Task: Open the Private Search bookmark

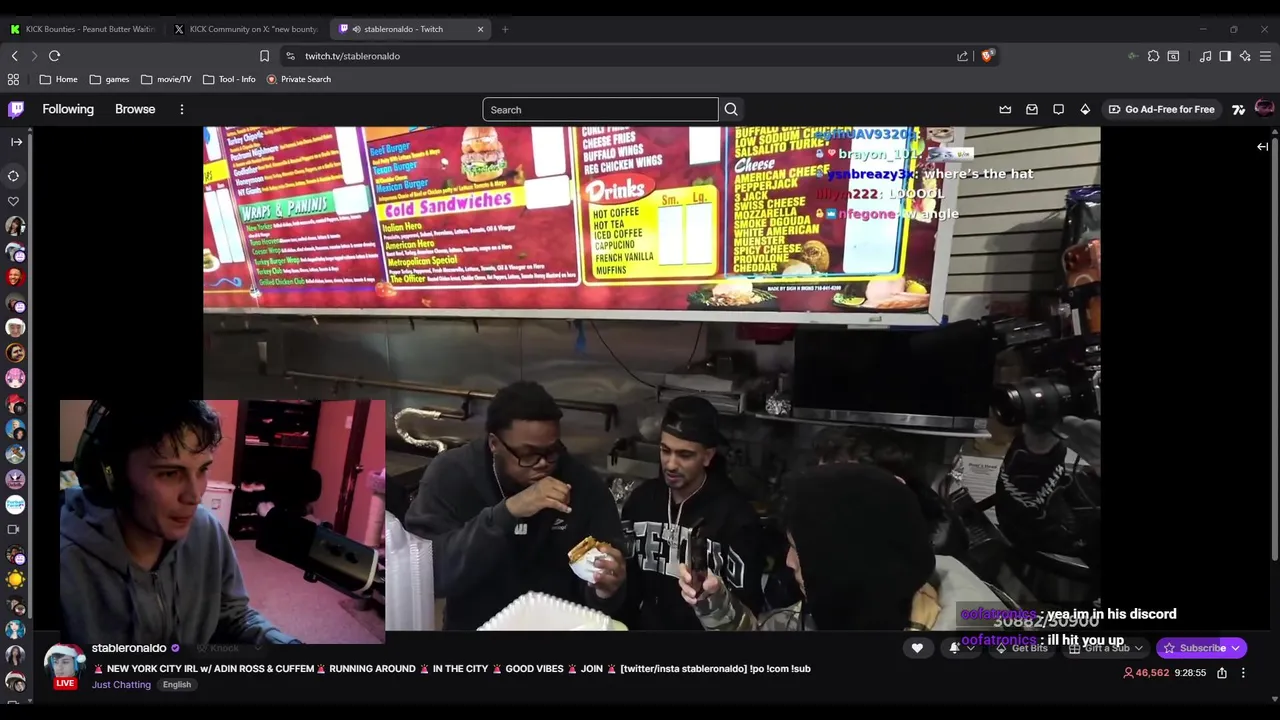Action: [298, 79]
